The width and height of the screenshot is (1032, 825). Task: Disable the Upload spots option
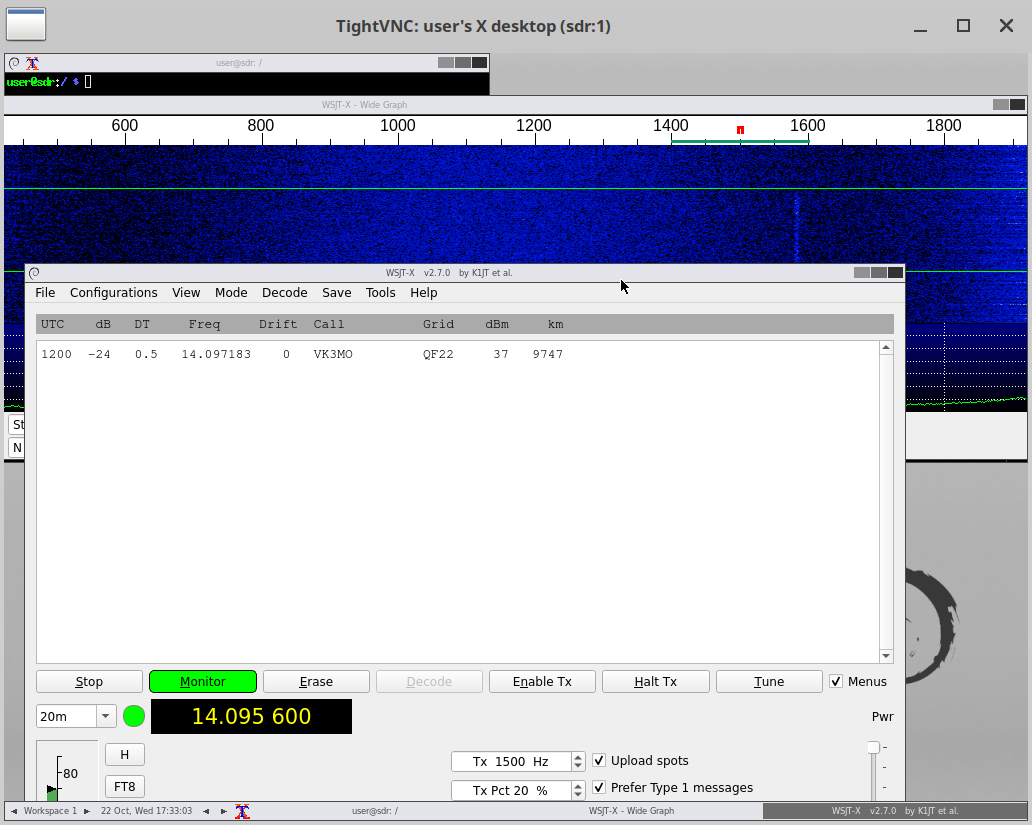pos(598,760)
